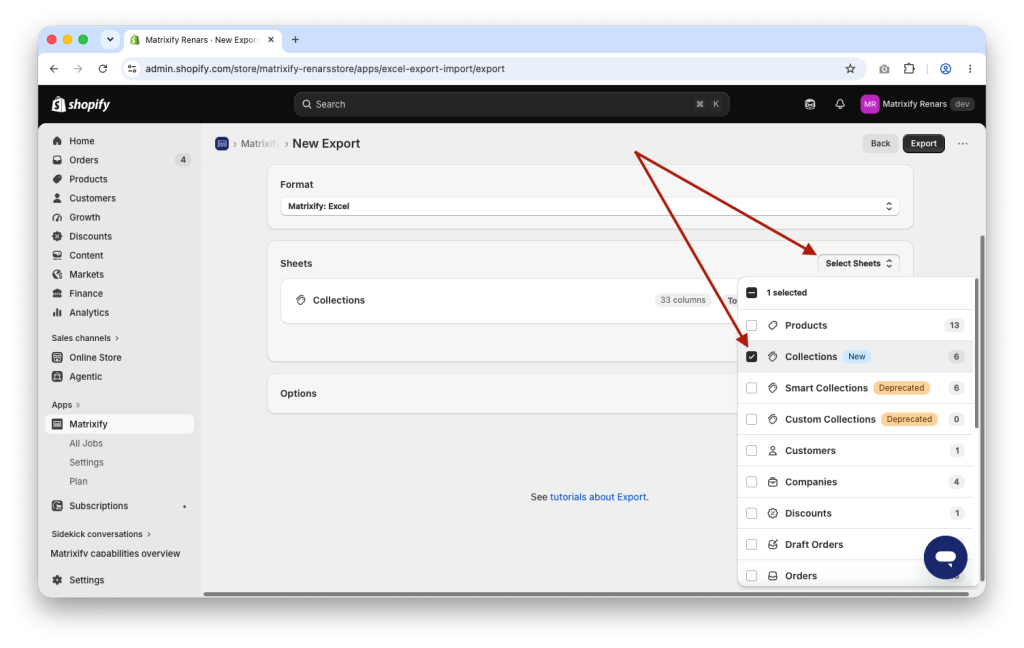Open the tutorials about Export link
Viewport: 1024px width, 648px height.
pos(598,497)
